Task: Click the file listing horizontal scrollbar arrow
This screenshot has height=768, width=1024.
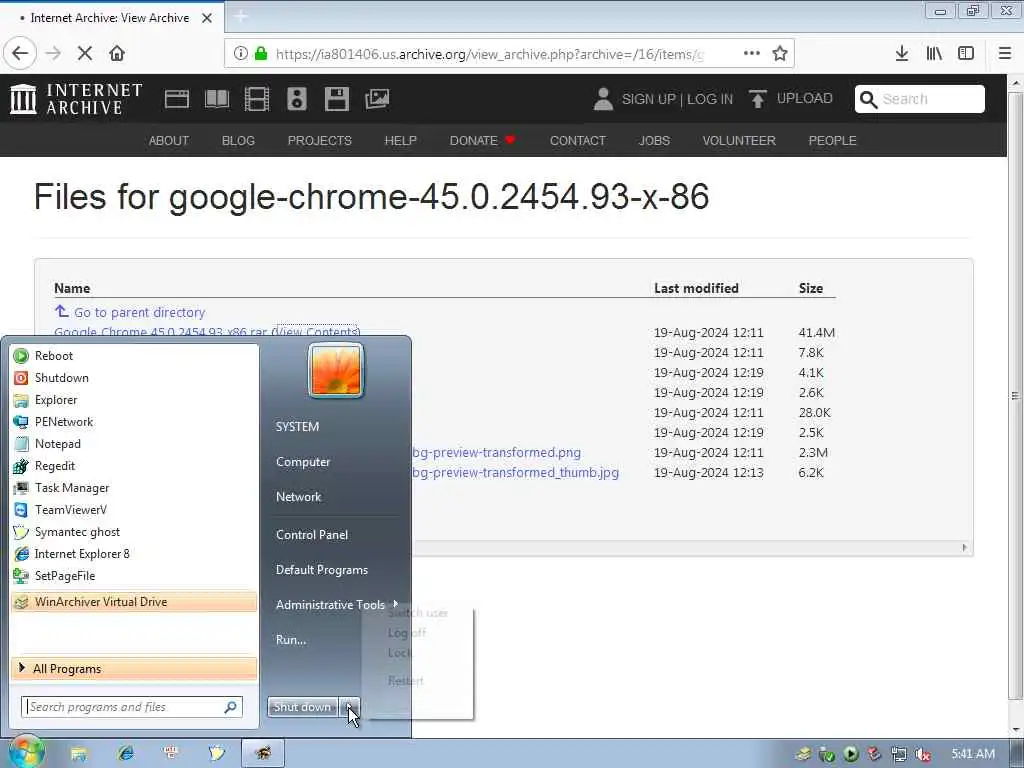Action: (x=965, y=548)
